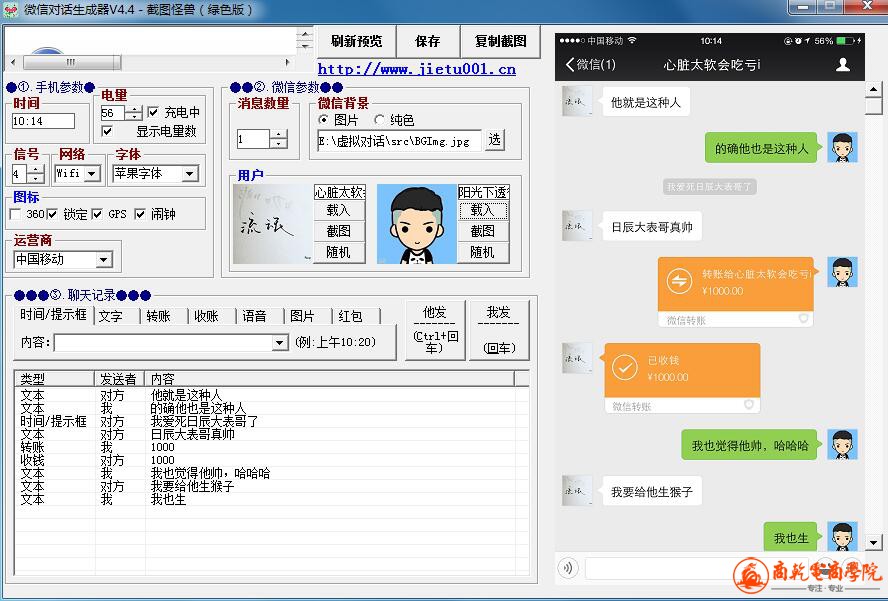
Task: Toggle the 闹钟 alarm checkbox
Action: (x=140, y=214)
